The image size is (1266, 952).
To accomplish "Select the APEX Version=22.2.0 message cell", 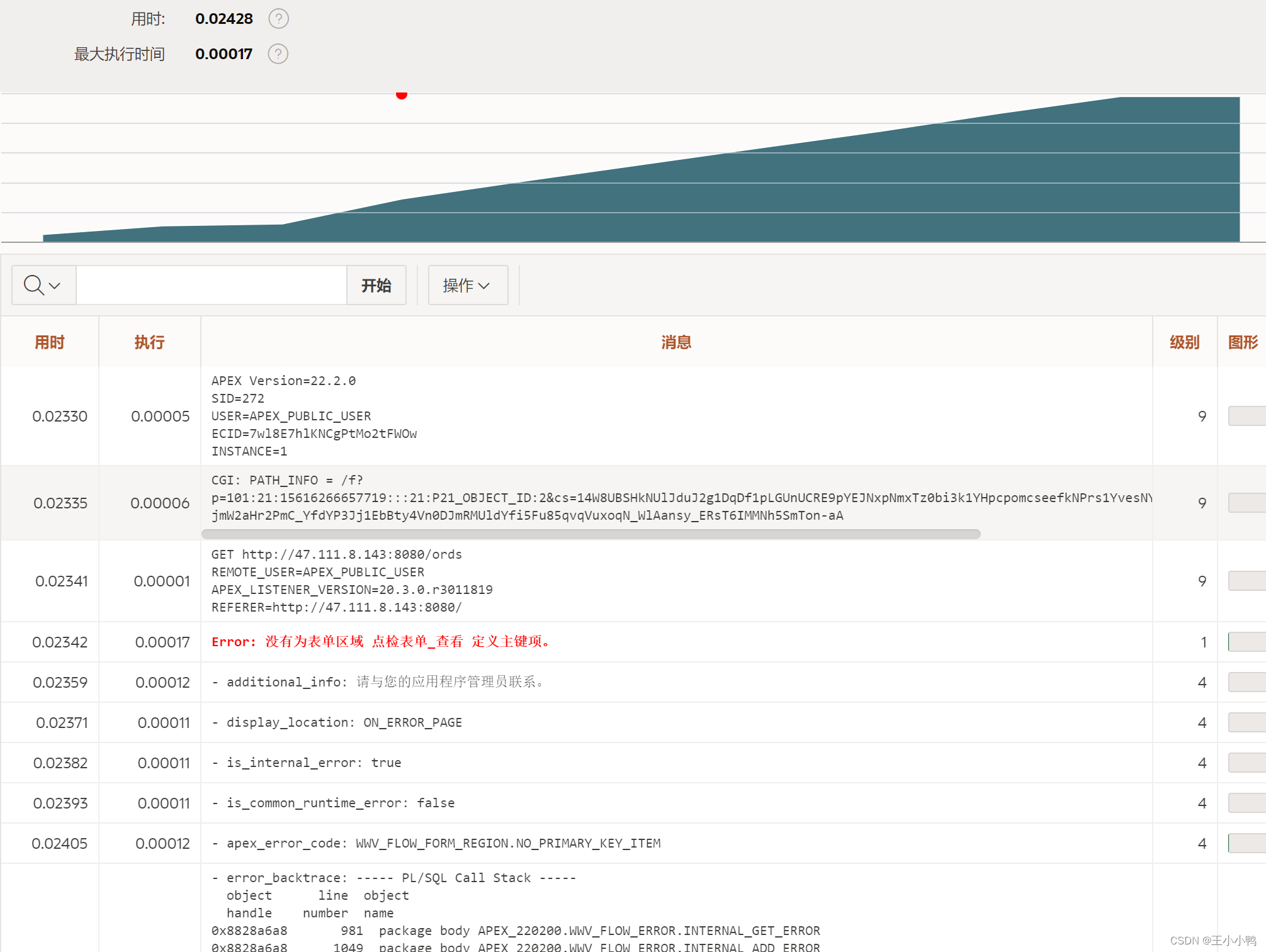I will tap(677, 416).
